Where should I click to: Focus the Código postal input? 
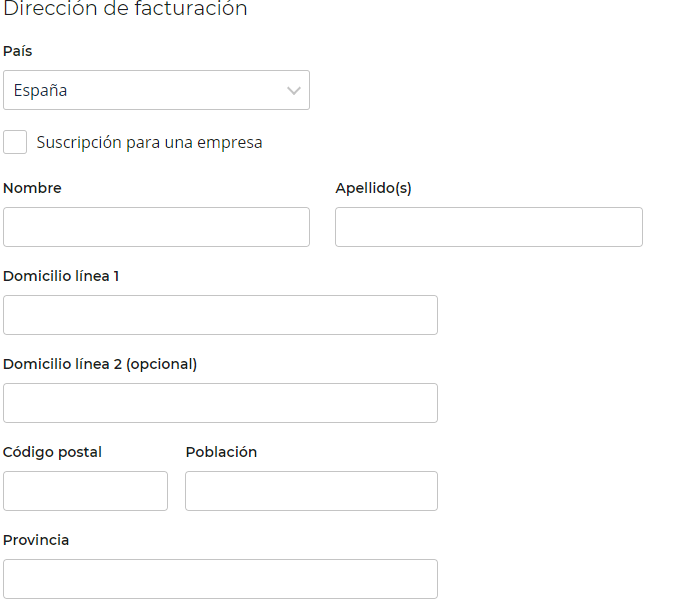click(x=85, y=491)
